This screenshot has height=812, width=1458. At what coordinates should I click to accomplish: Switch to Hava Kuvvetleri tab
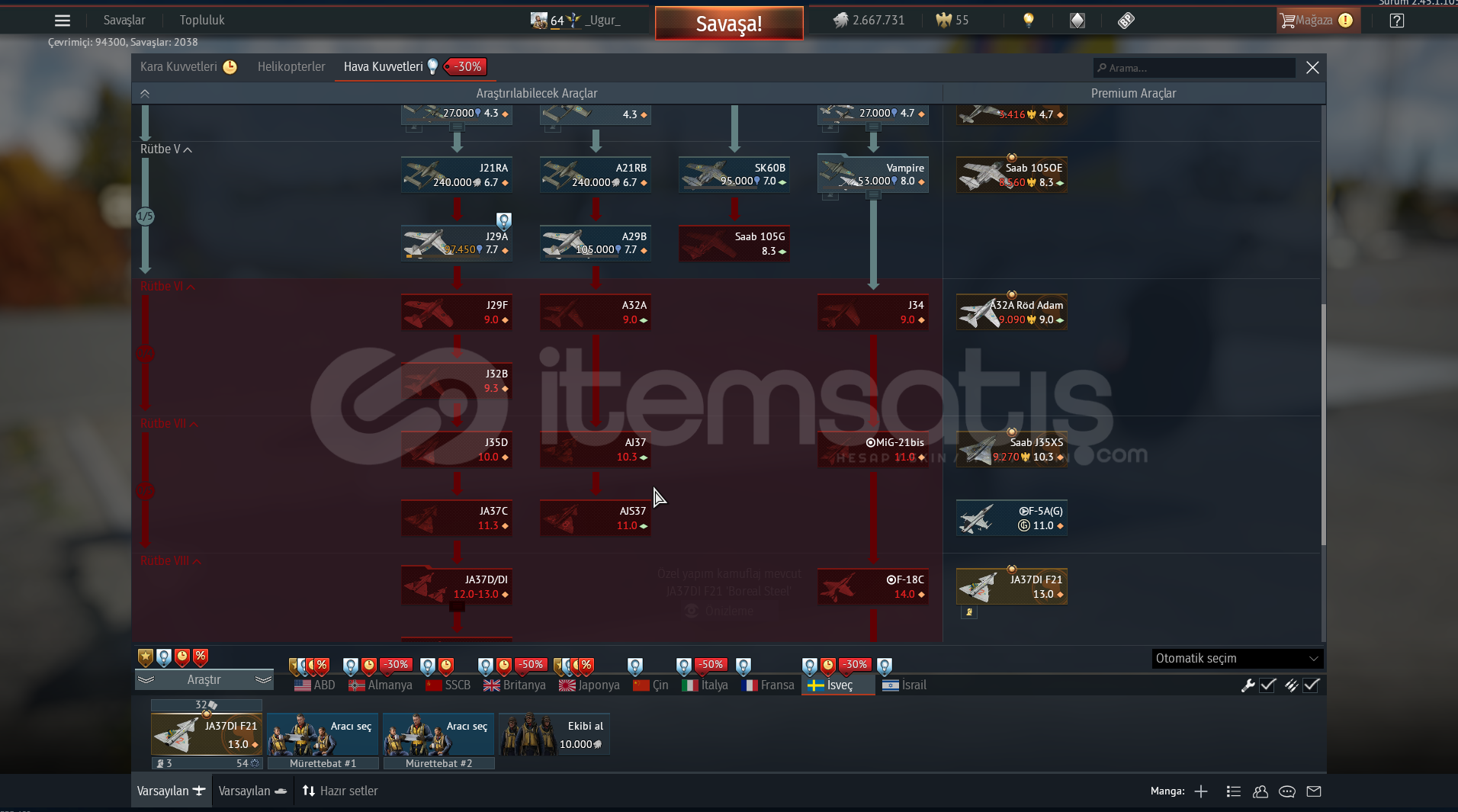[416, 67]
